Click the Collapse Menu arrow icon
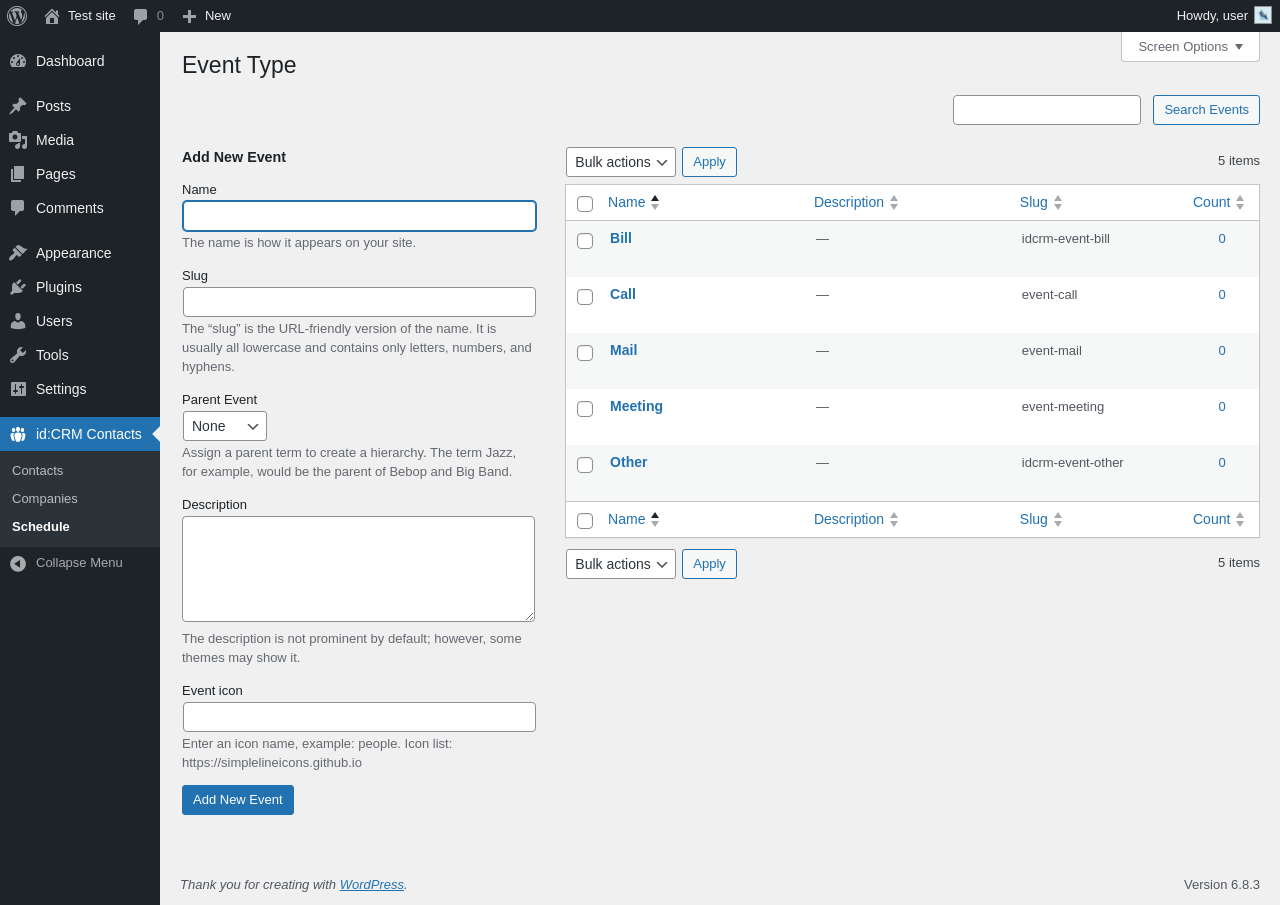This screenshot has width=1280, height=905. (x=18, y=563)
